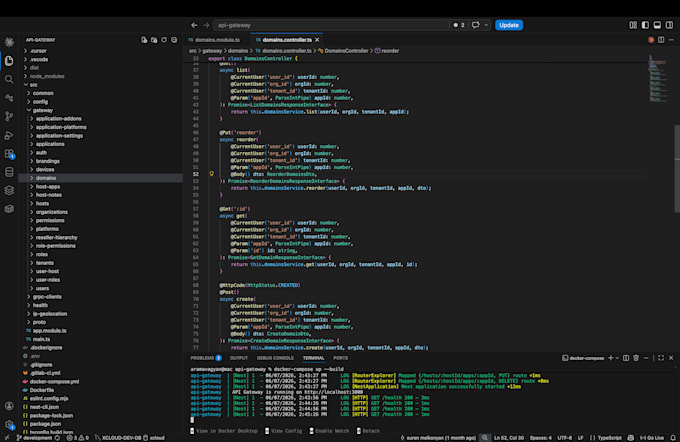Click New Folder icon in explorer header
The width and height of the screenshot is (680, 442).
click(154, 40)
